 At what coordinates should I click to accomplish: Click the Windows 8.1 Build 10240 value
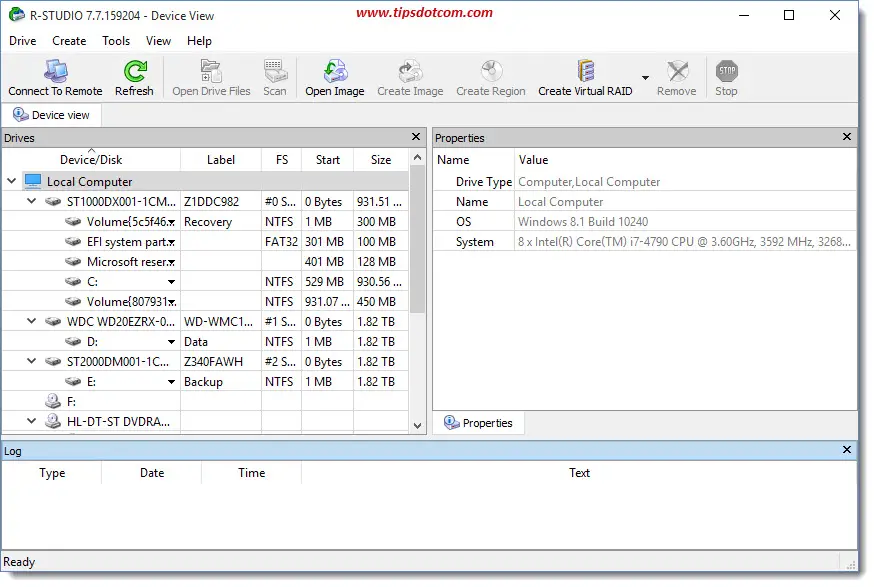[583, 222]
